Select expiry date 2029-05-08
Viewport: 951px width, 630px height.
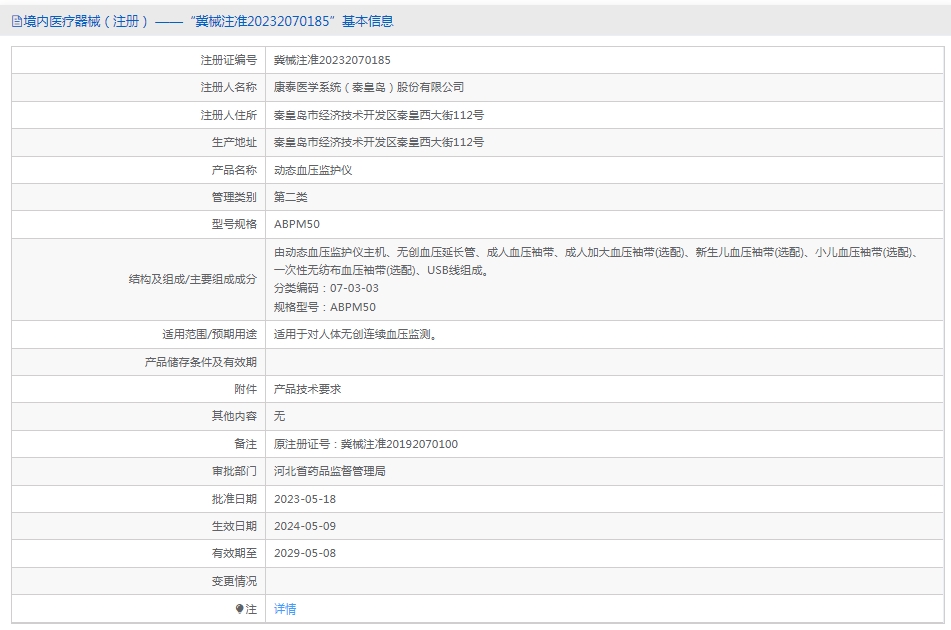click(304, 553)
